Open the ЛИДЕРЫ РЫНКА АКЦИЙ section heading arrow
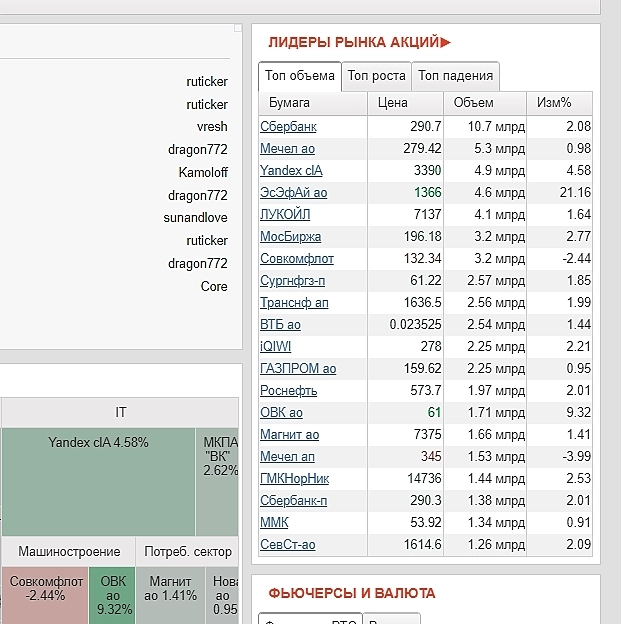Image resolution: width=621 pixels, height=624 pixels. [446, 42]
